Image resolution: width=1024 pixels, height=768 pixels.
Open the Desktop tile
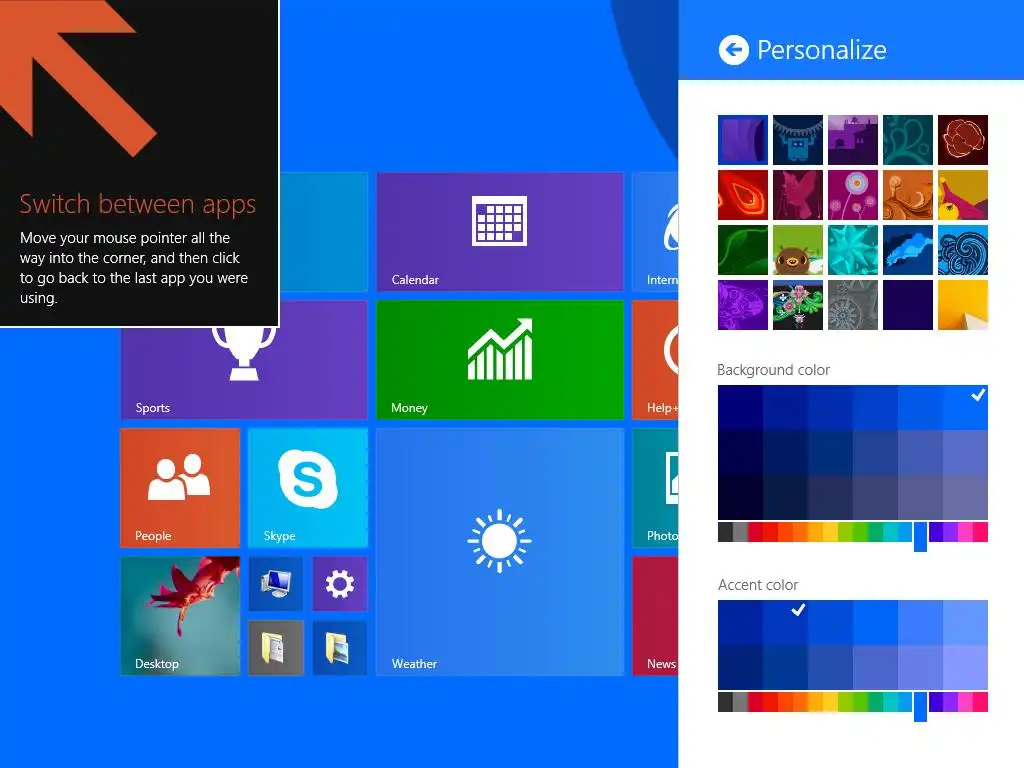point(180,616)
